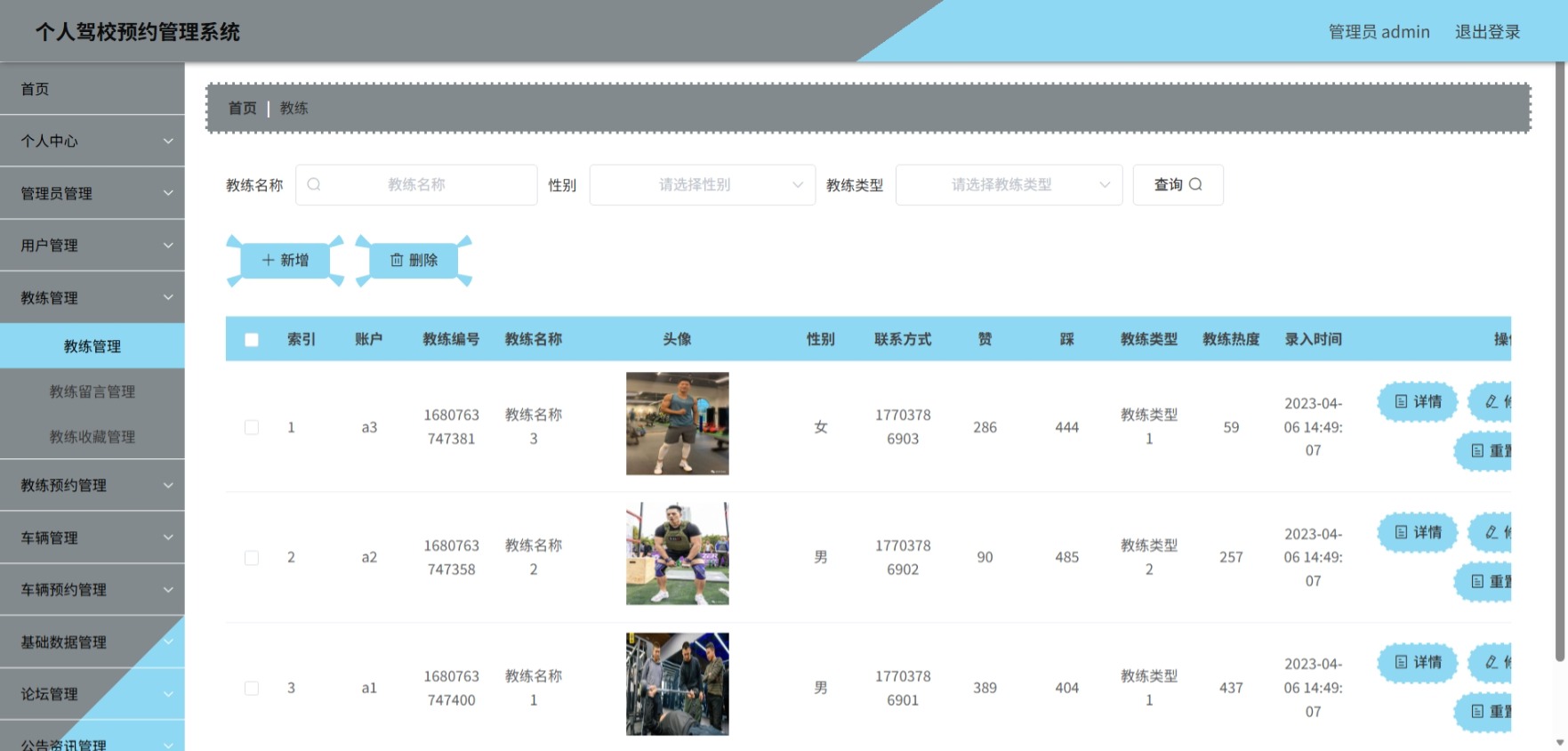Collapse the 教练管理 parent sidebar menu

tap(92, 297)
